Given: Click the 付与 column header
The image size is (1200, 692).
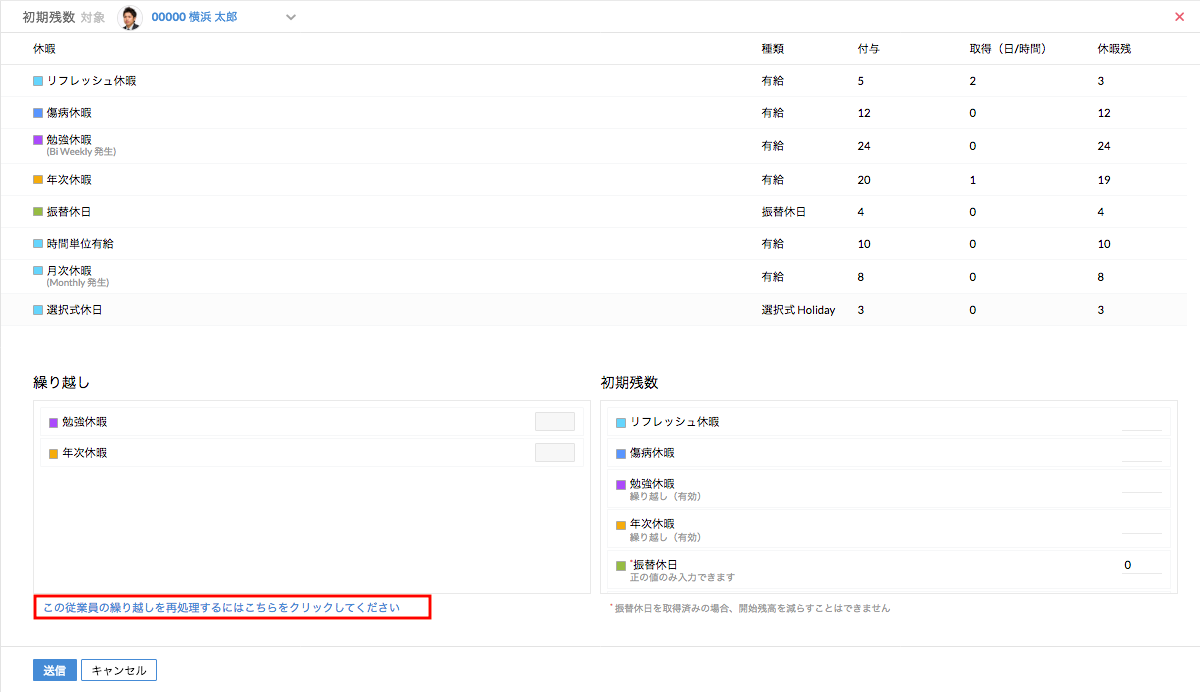Looking at the screenshot, I should point(868,49).
